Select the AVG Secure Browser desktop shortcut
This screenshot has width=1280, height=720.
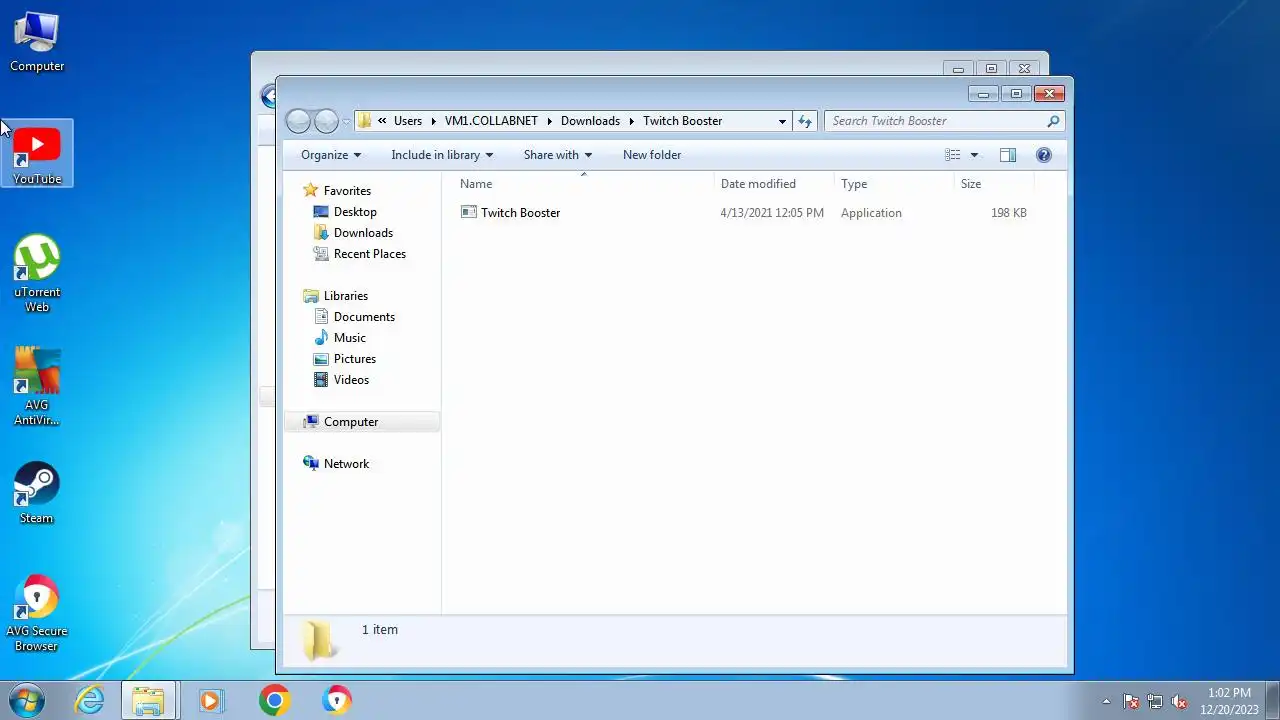click(37, 612)
